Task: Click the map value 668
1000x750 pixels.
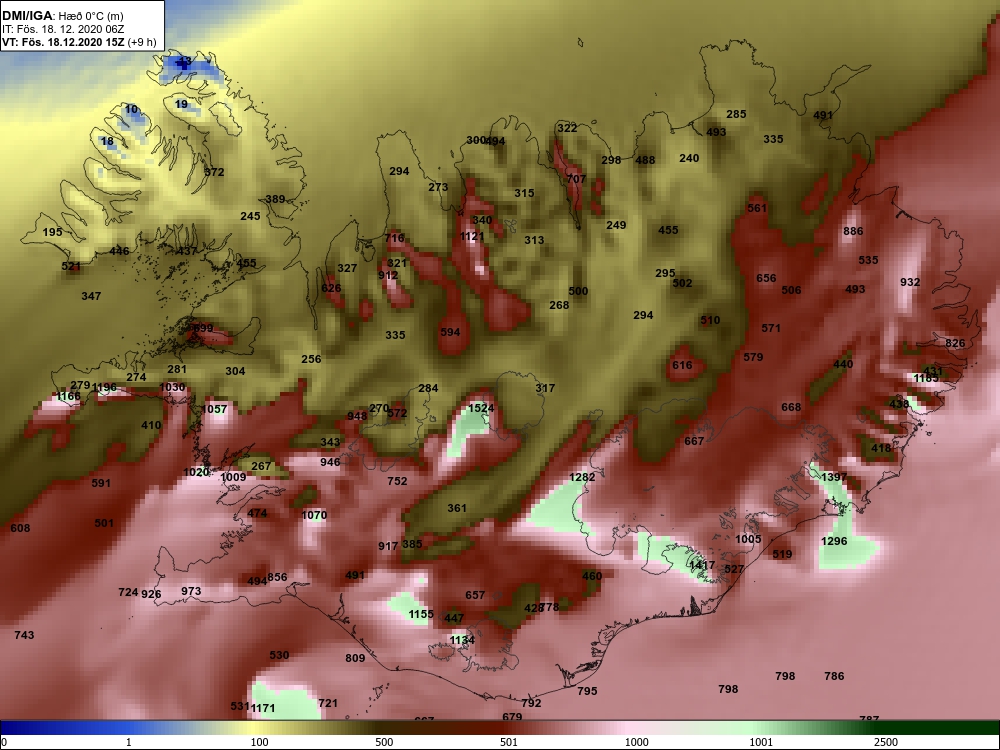Action: tap(791, 408)
